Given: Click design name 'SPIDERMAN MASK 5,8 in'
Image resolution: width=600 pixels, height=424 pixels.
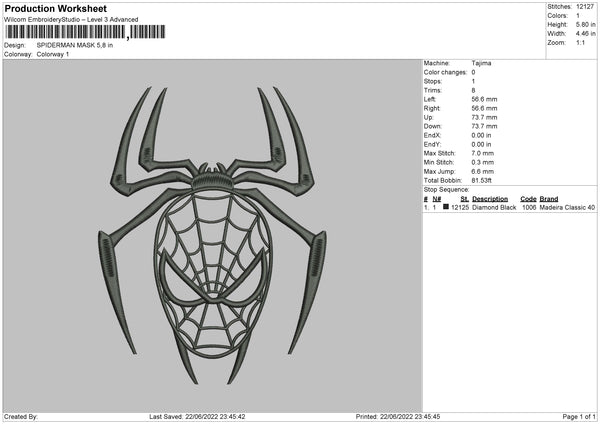Looking at the screenshot, I should (75, 45).
